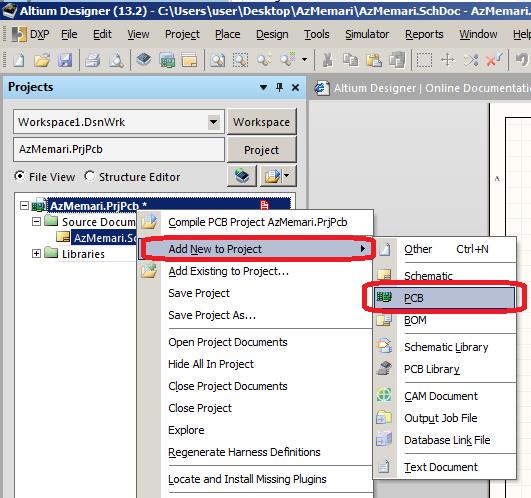Click the Print toolbar icon

pos(93,60)
